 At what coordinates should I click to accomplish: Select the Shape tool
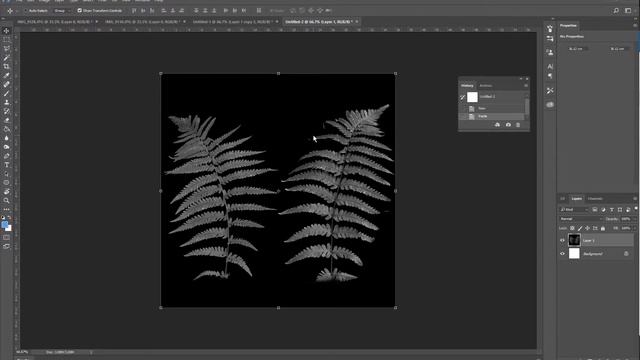coord(7,182)
